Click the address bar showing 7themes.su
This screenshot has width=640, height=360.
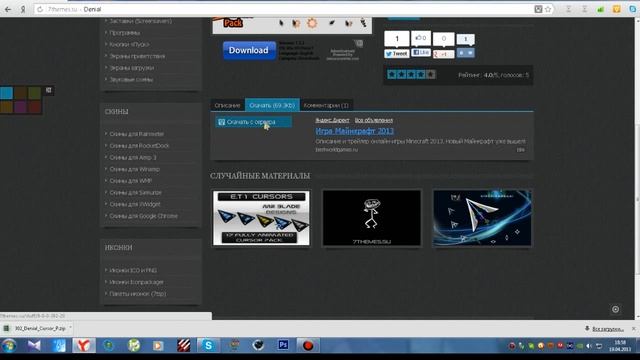tap(286, 9)
